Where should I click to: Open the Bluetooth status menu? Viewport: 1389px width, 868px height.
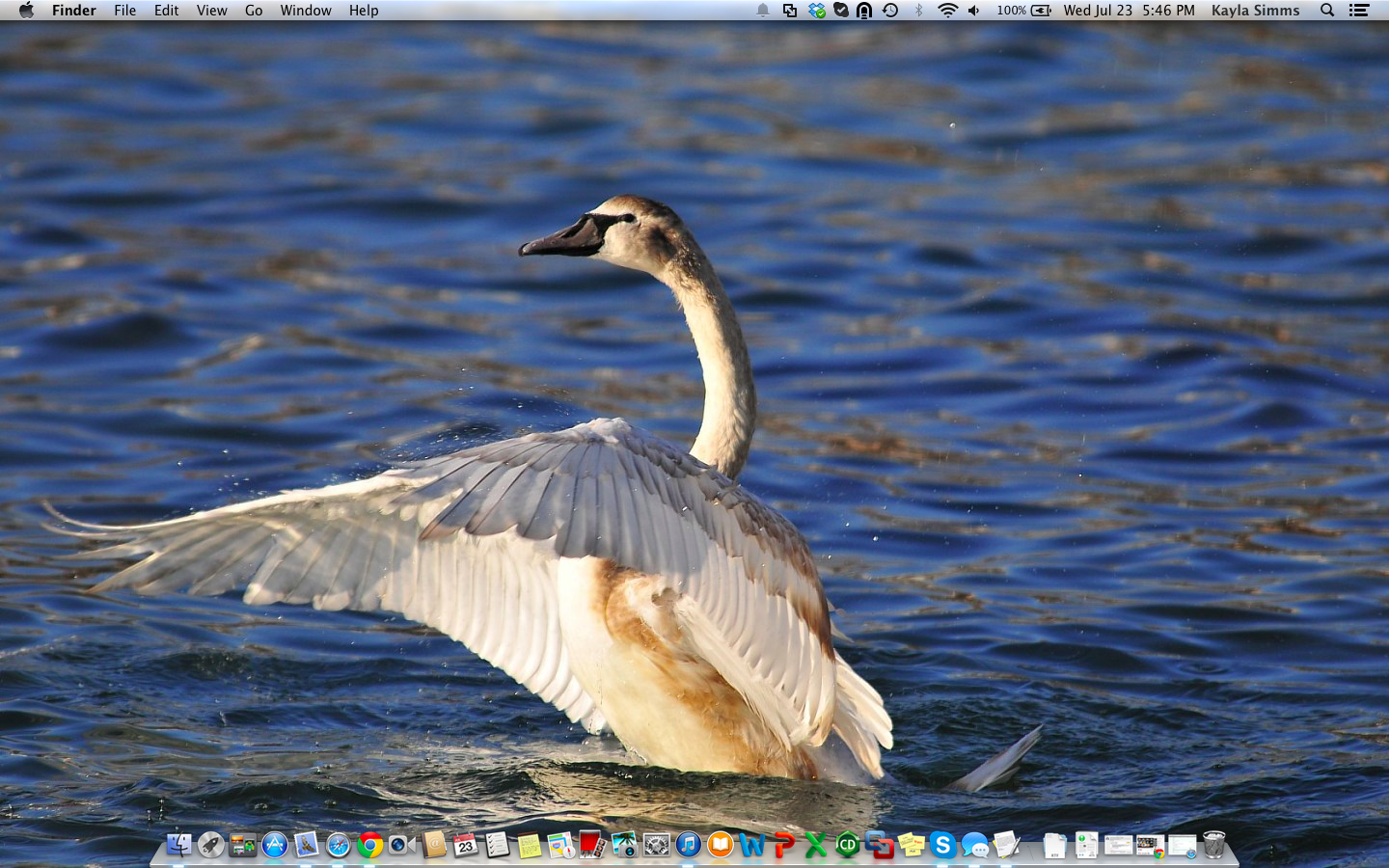[918, 11]
